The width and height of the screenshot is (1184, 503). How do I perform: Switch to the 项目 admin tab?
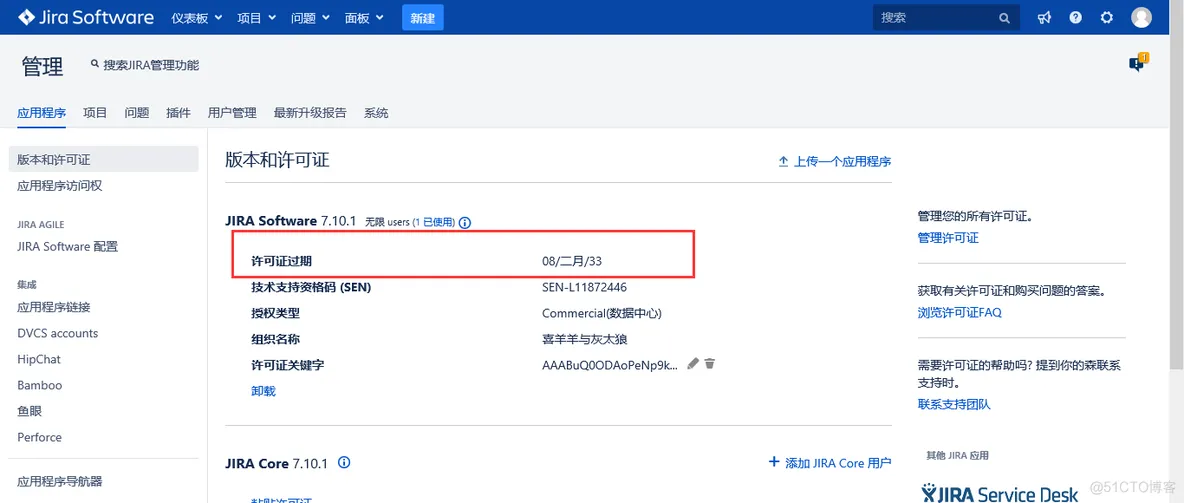(x=95, y=113)
